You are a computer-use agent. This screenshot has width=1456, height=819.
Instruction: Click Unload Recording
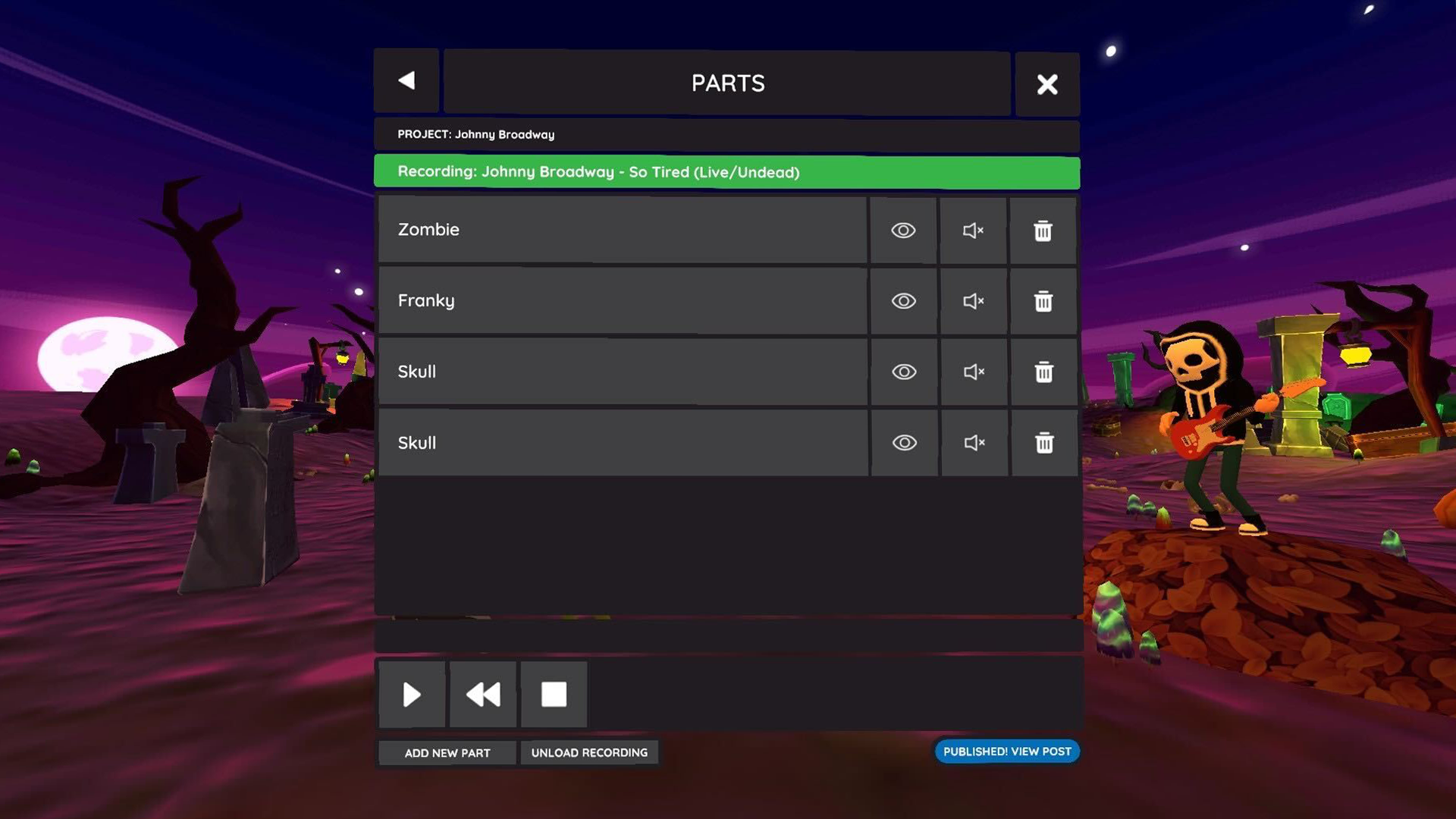point(589,753)
